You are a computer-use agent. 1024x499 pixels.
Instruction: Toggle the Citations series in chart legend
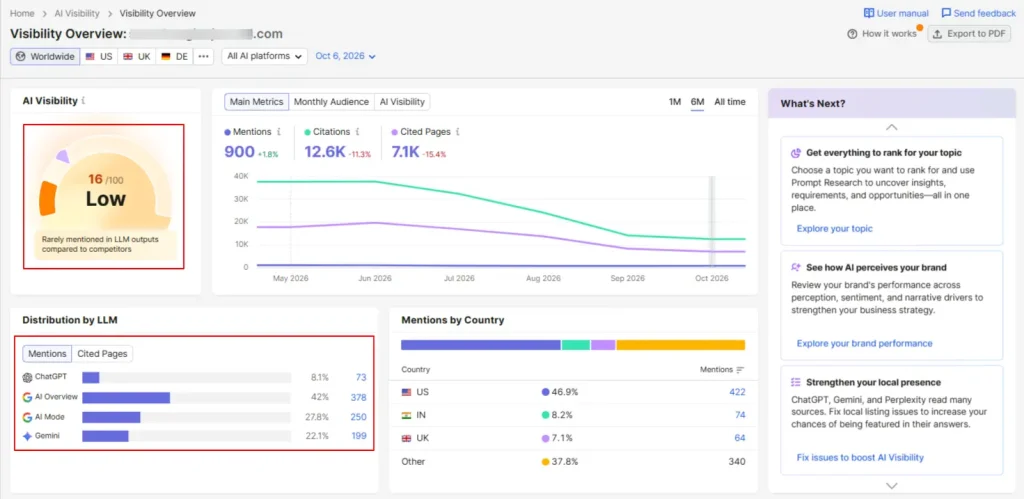tap(327, 132)
